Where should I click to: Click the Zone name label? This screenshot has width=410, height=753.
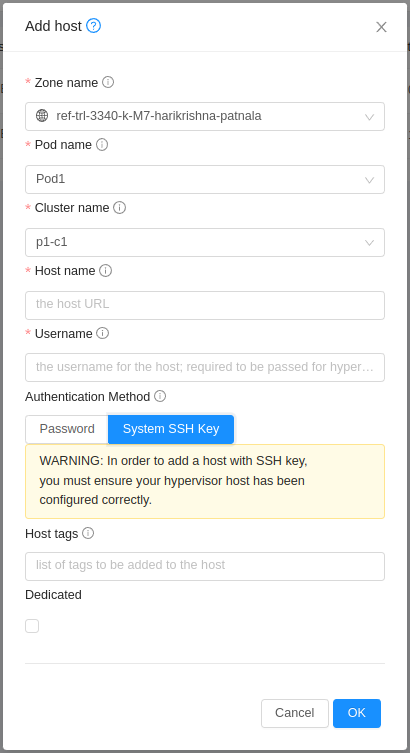coord(66,83)
